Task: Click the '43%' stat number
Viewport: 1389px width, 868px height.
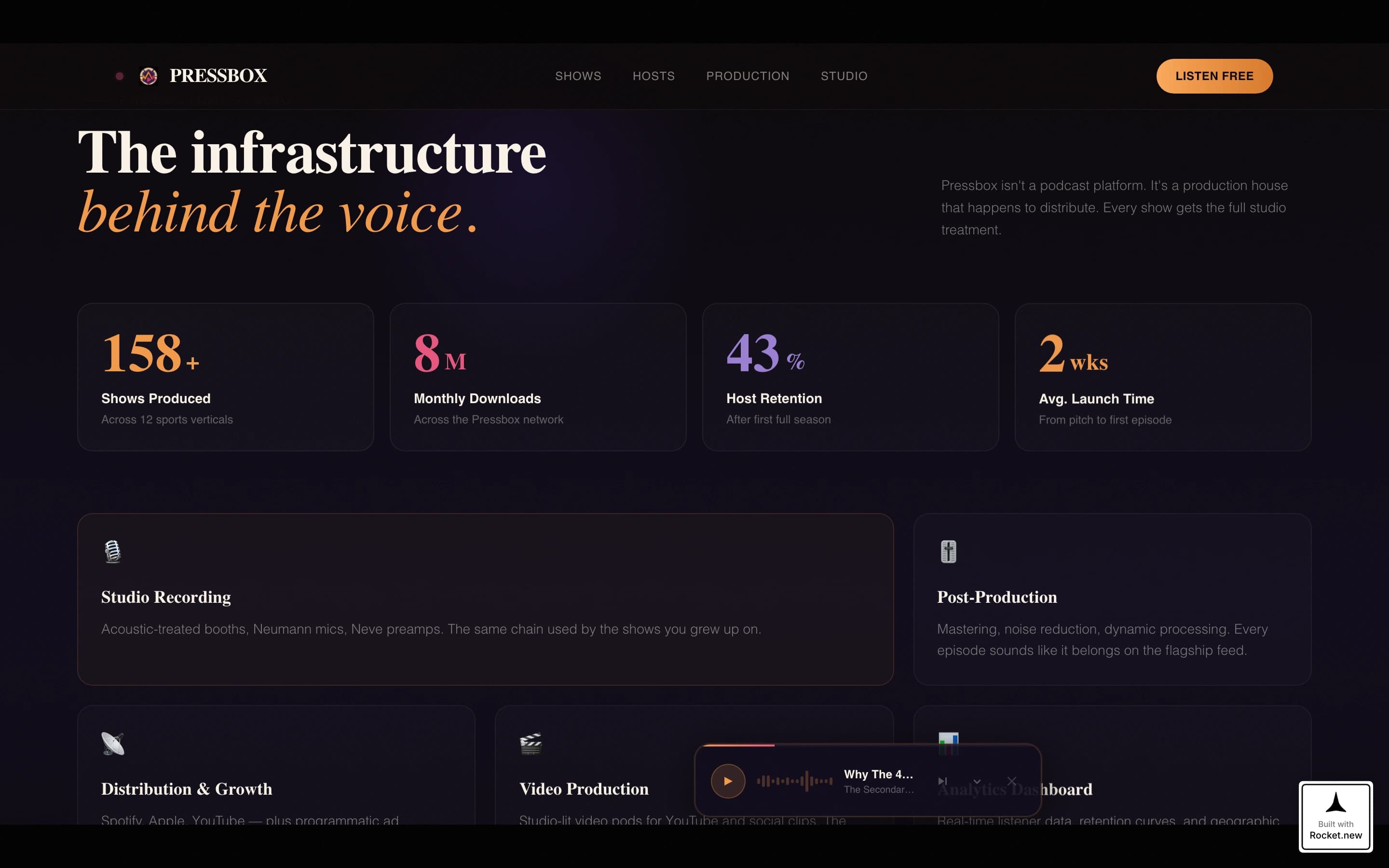Action: (765, 353)
